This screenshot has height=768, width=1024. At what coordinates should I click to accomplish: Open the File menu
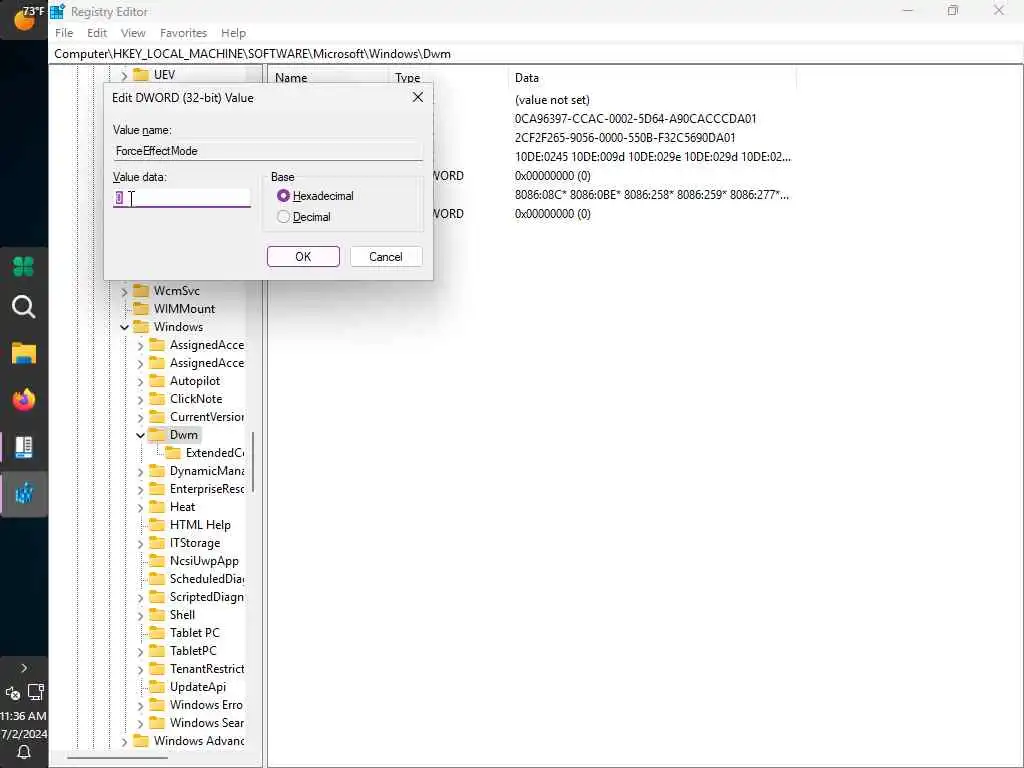point(64,33)
